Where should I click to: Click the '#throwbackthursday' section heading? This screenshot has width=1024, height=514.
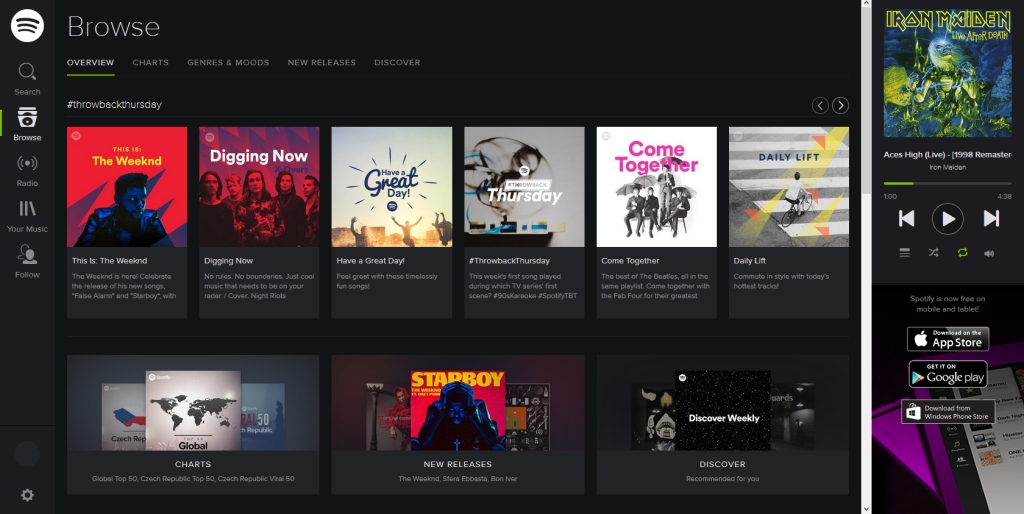click(x=114, y=104)
